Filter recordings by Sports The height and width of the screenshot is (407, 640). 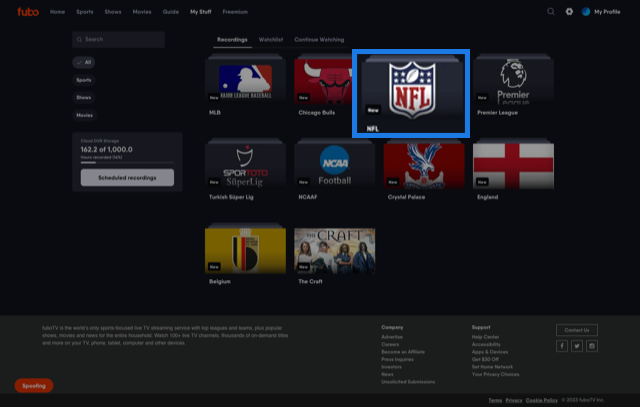(84, 80)
